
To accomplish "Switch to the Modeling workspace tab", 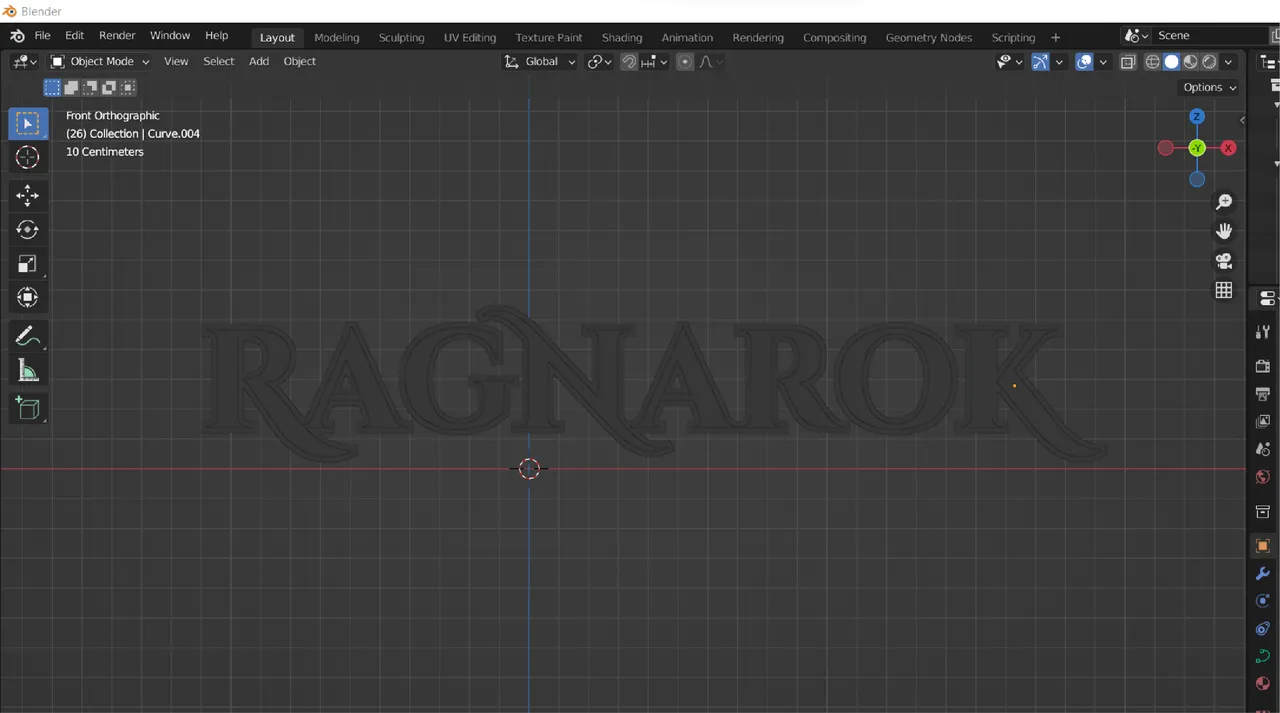I will 337,38.
